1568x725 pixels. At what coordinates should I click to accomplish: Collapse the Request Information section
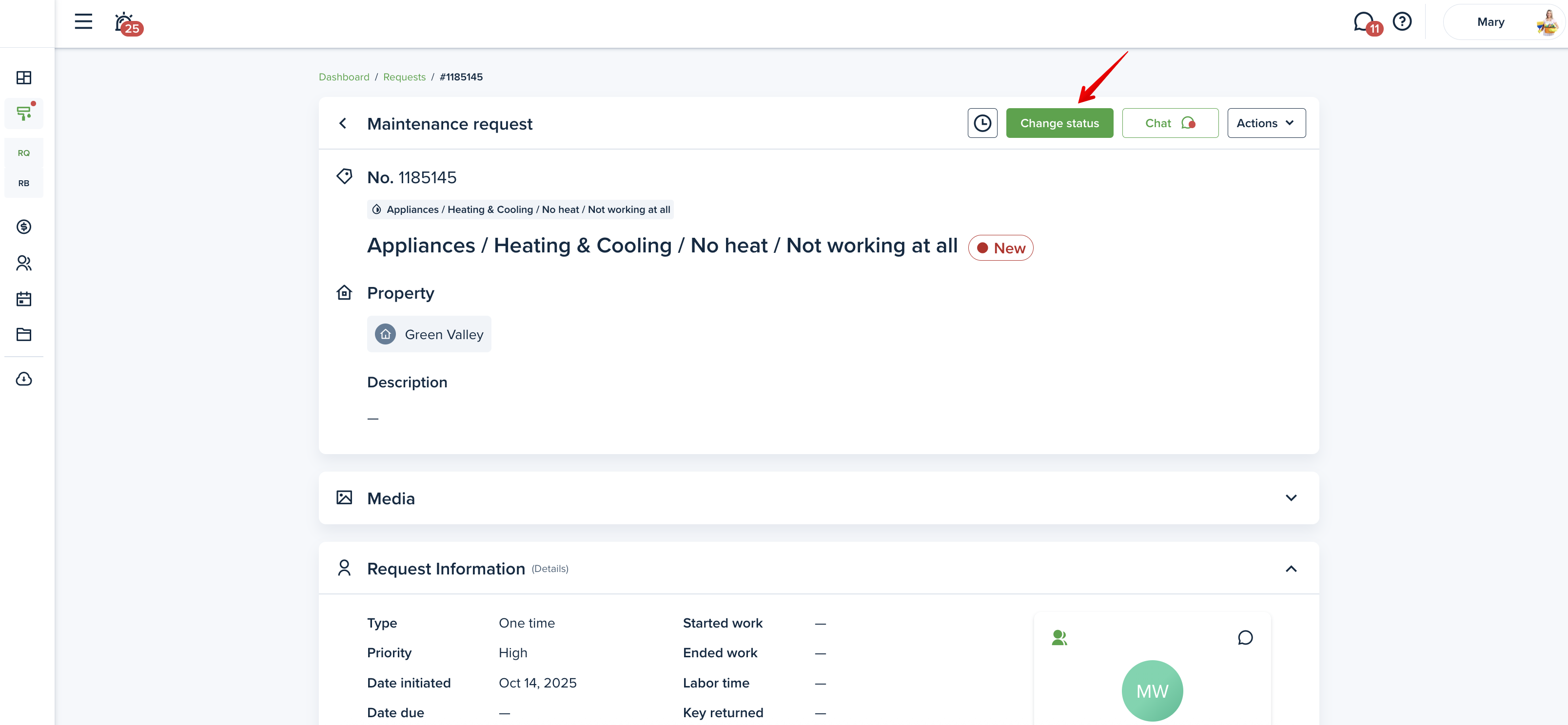[x=1291, y=569]
